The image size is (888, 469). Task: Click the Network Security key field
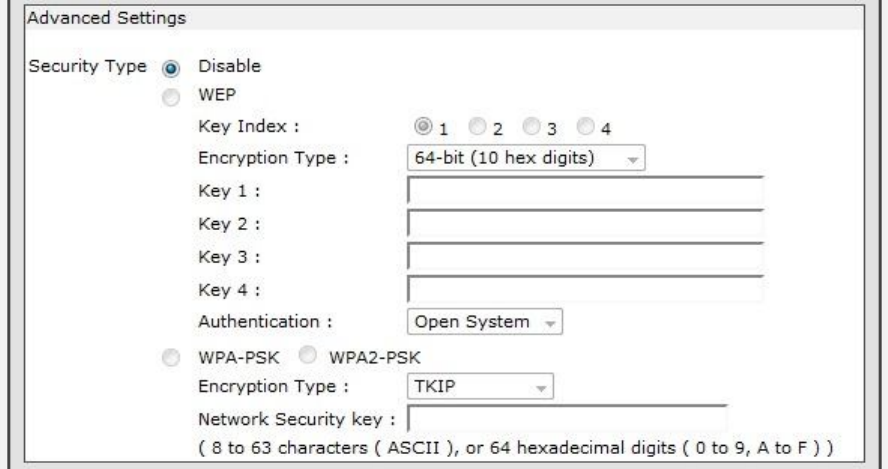click(x=567, y=416)
